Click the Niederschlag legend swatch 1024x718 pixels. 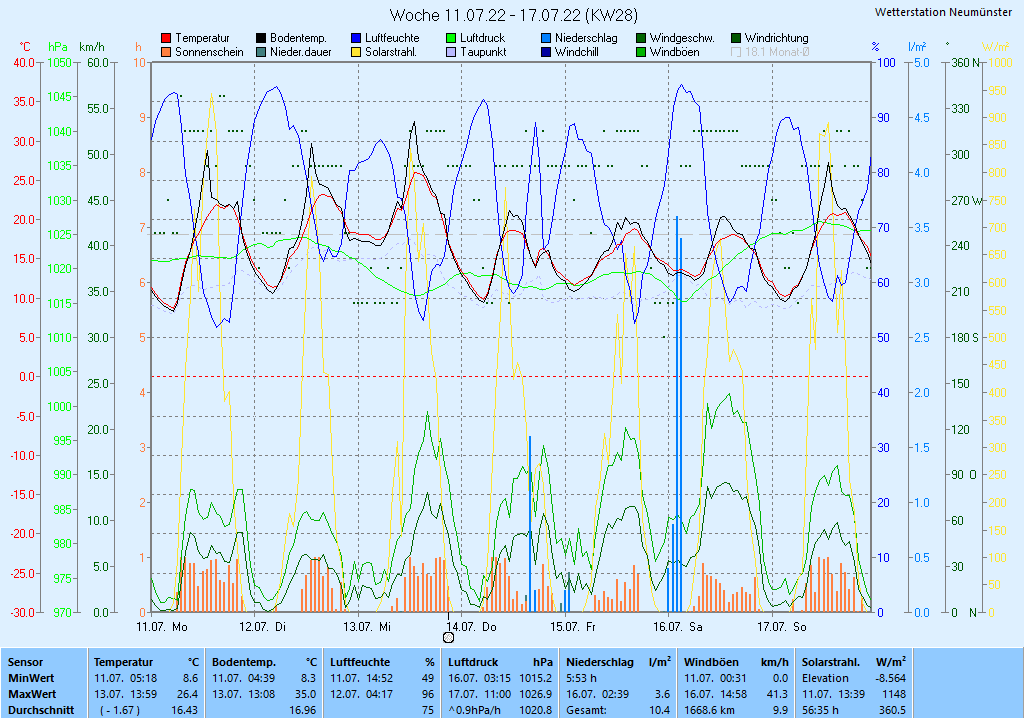click(546, 39)
